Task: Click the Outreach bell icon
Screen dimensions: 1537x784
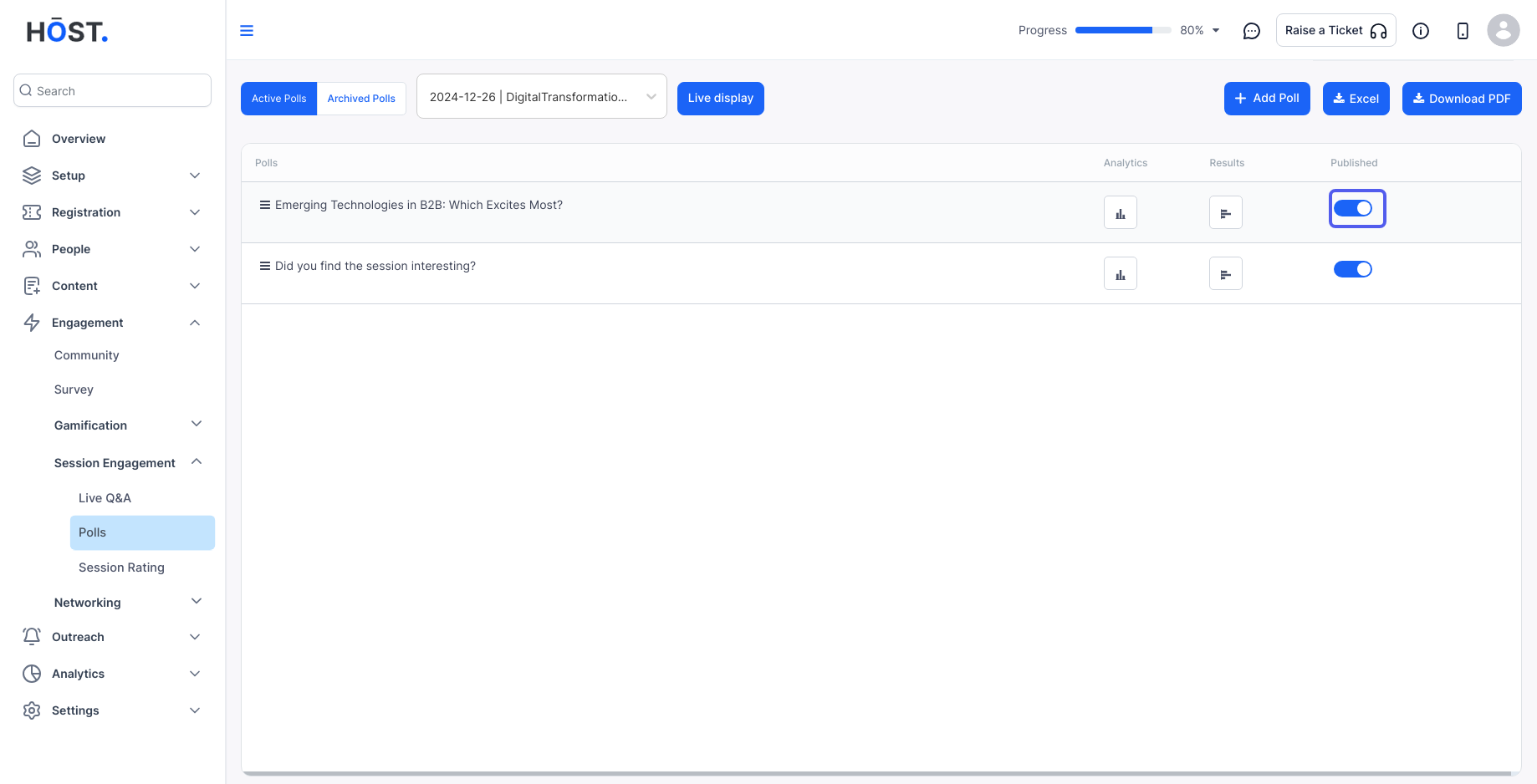Action: click(32, 637)
